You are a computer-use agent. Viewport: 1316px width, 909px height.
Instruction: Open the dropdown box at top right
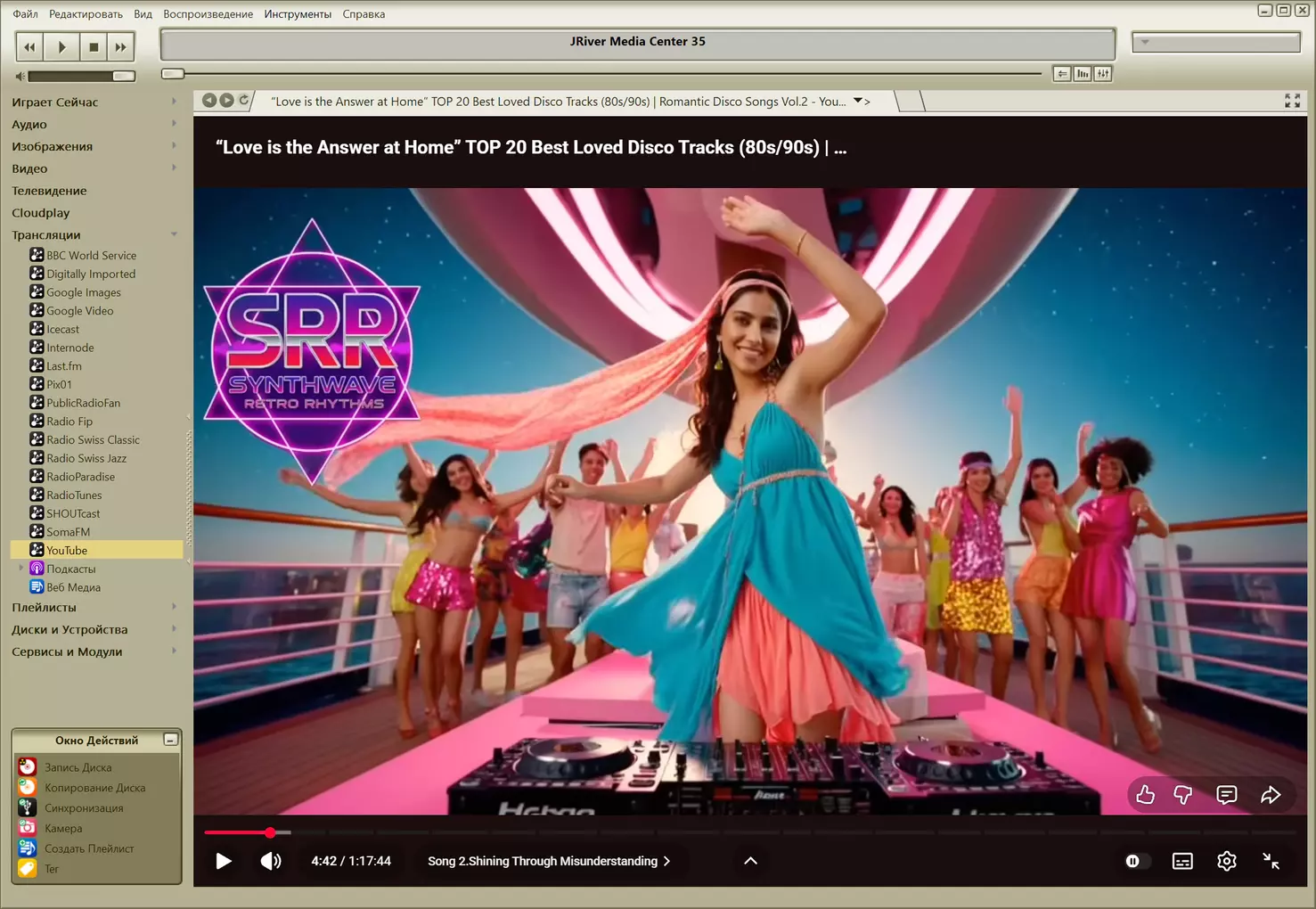(1215, 42)
